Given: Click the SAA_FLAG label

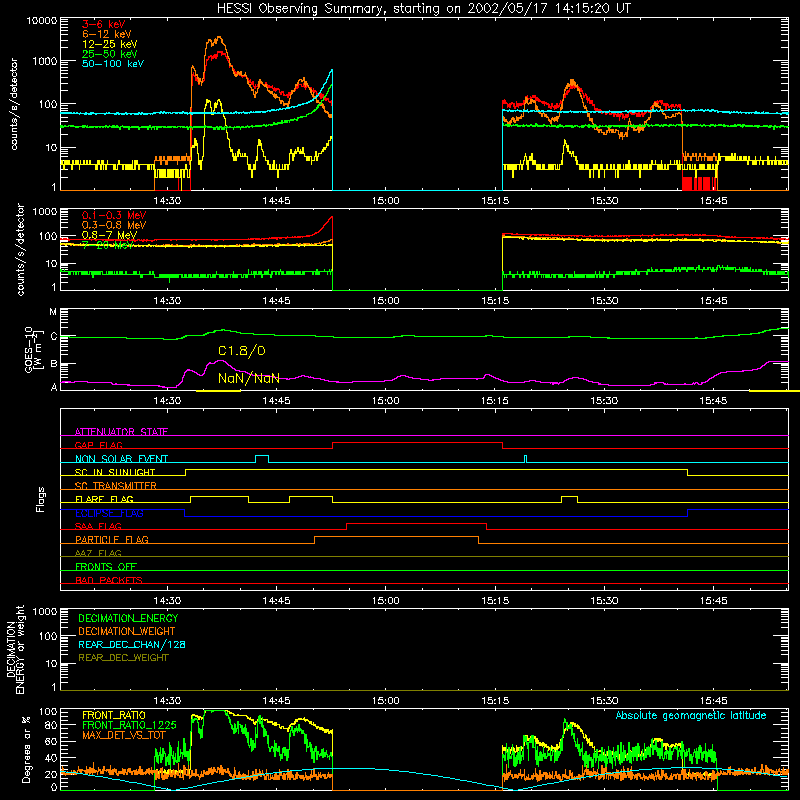Looking at the screenshot, I should [x=98, y=526].
